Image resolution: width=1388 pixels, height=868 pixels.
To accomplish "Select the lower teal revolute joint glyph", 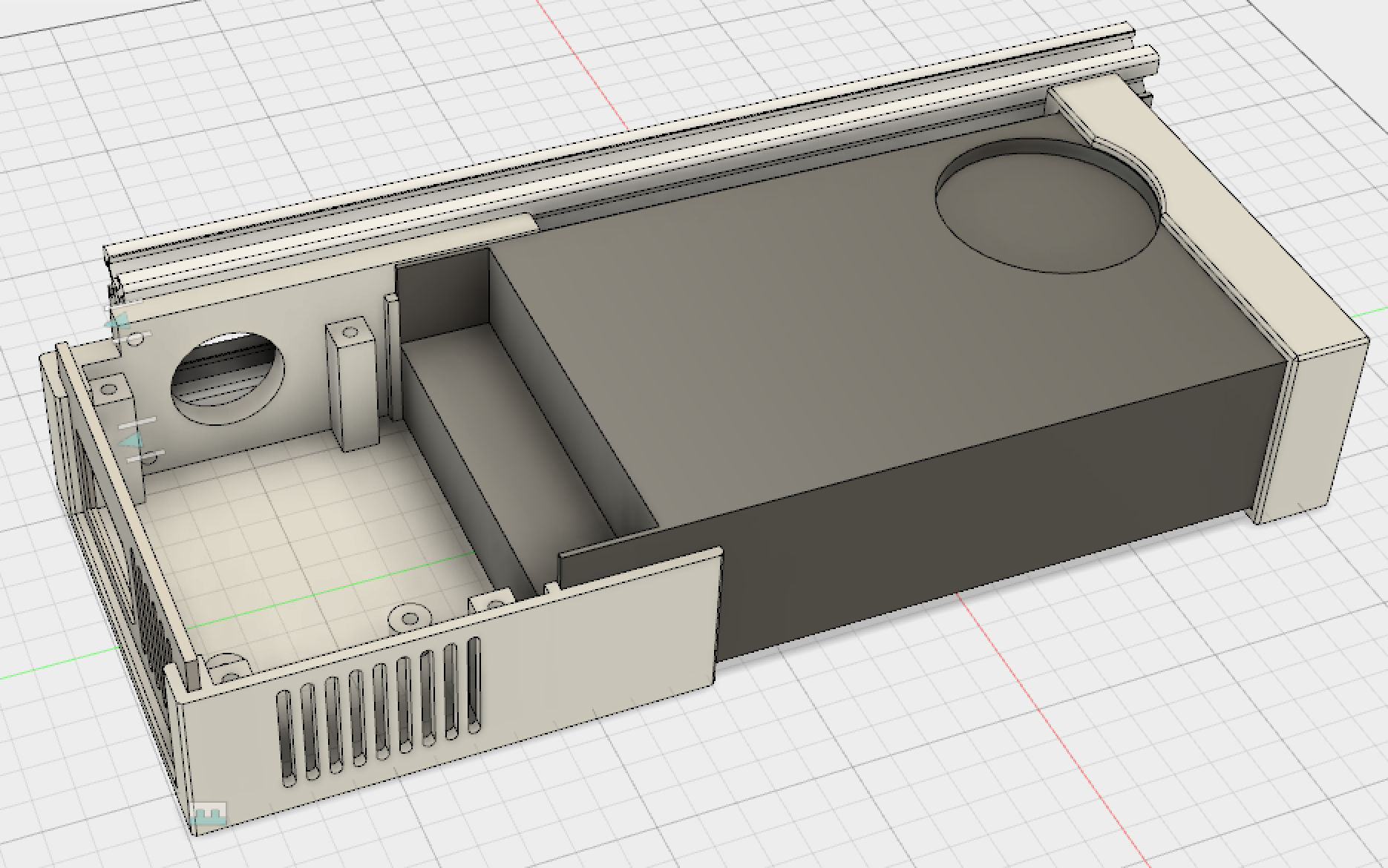I will [134, 441].
